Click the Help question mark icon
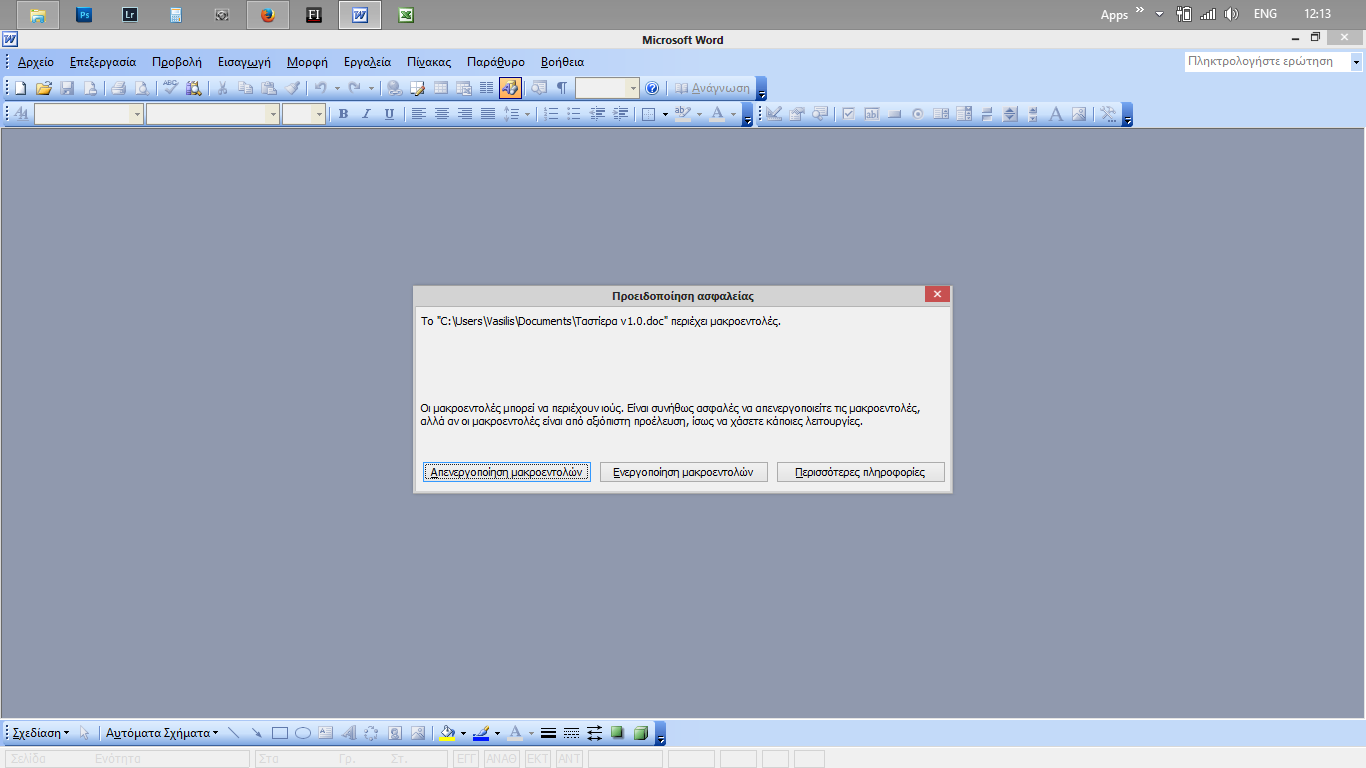 [652, 88]
